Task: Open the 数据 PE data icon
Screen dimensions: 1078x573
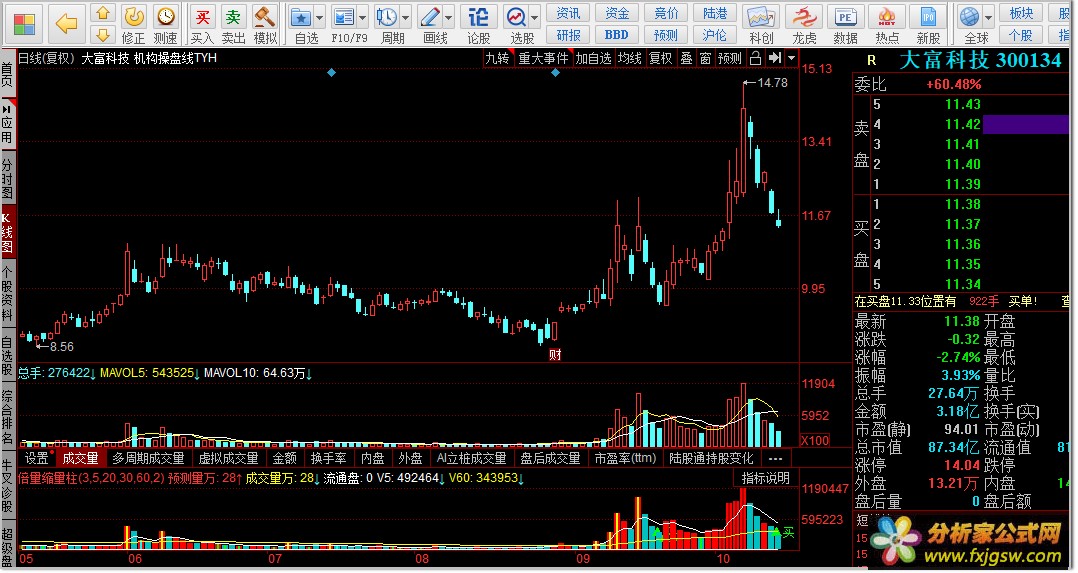Action: (845, 17)
